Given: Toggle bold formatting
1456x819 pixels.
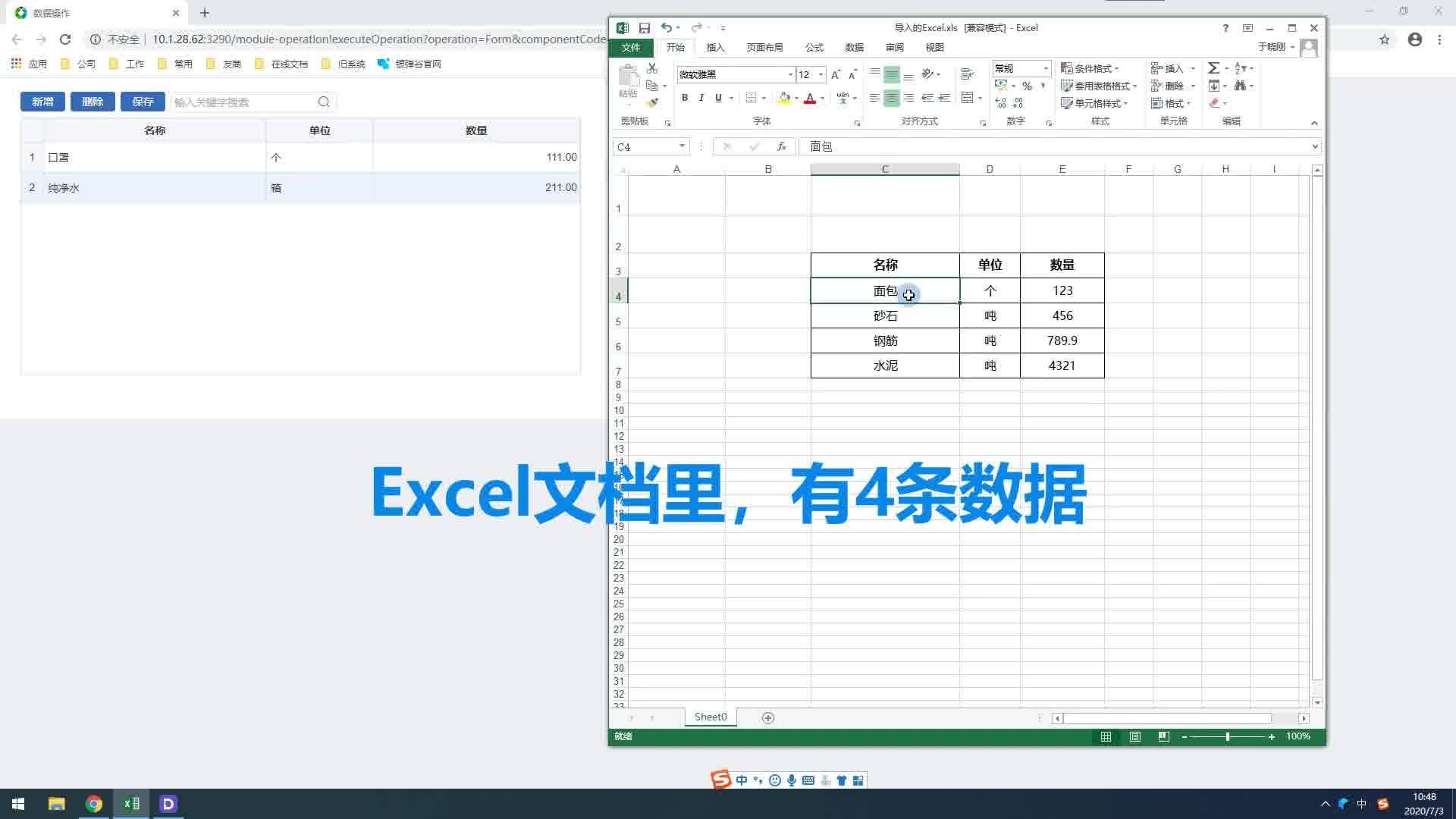Looking at the screenshot, I should click(x=685, y=98).
